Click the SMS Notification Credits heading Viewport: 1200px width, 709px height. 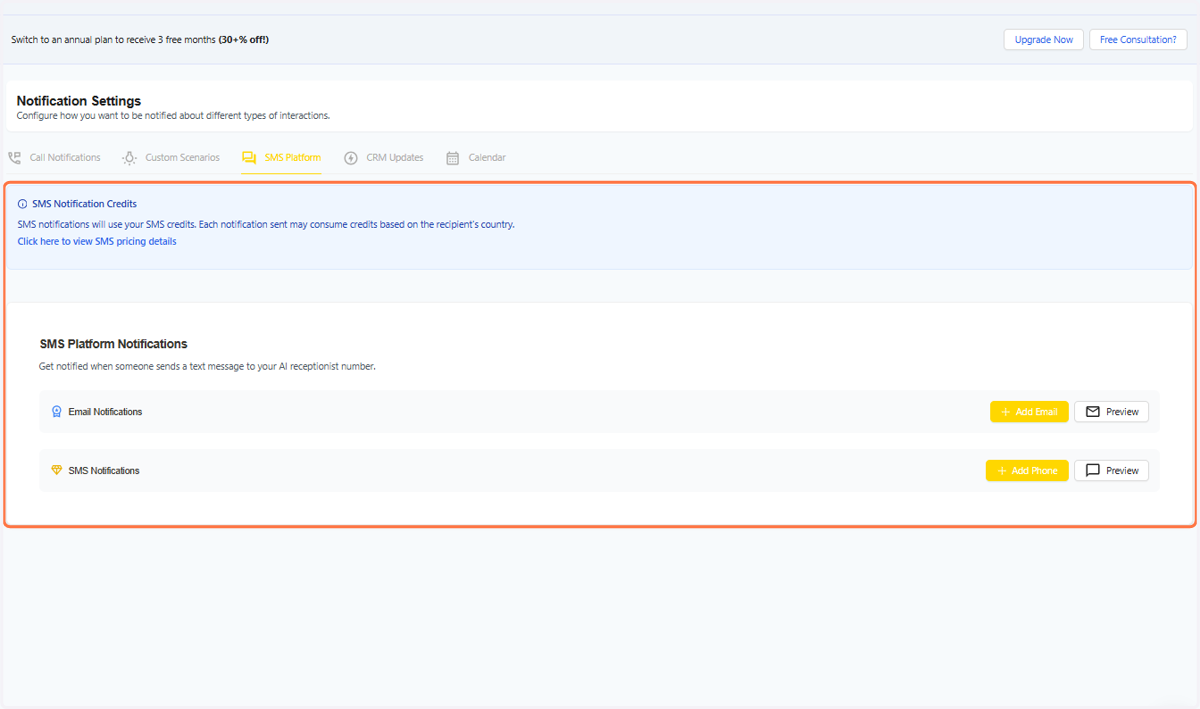tap(84, 204)
